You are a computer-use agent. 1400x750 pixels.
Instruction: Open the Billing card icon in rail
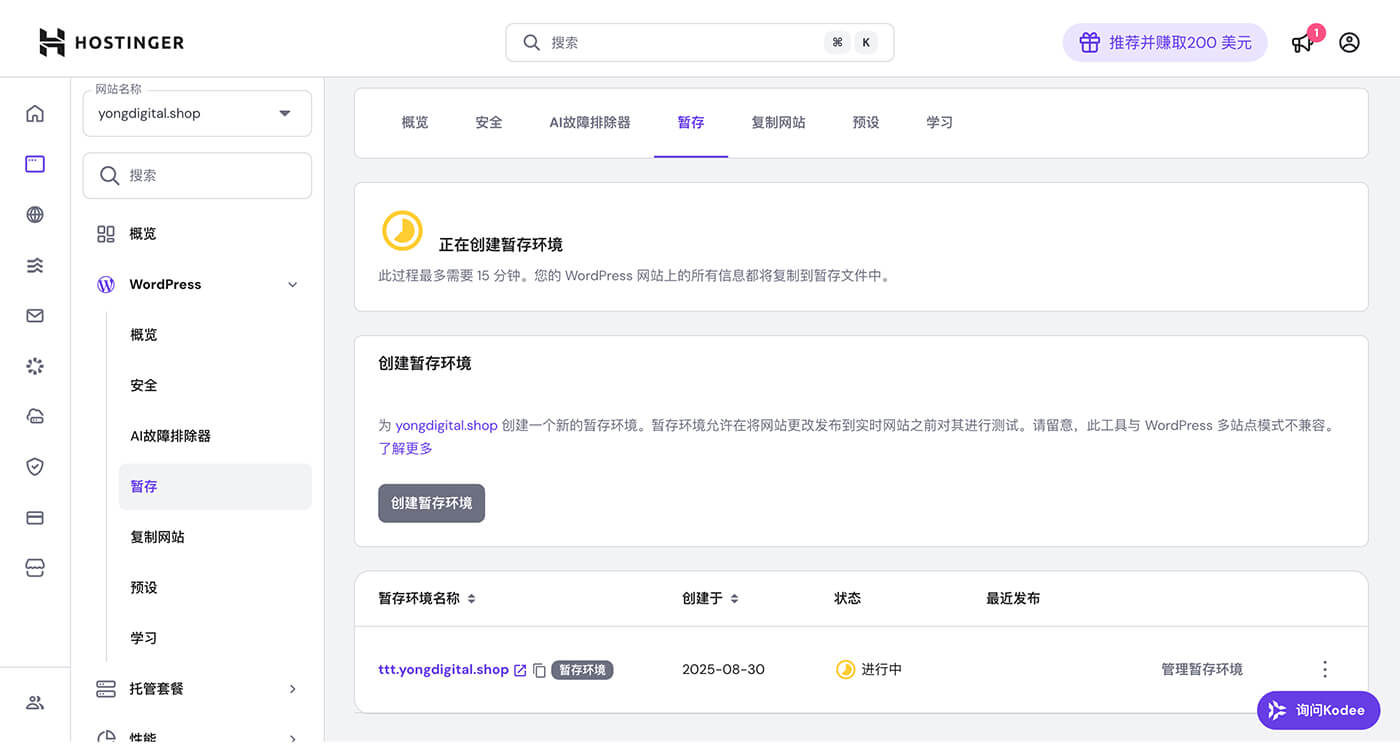pos(35,518)
